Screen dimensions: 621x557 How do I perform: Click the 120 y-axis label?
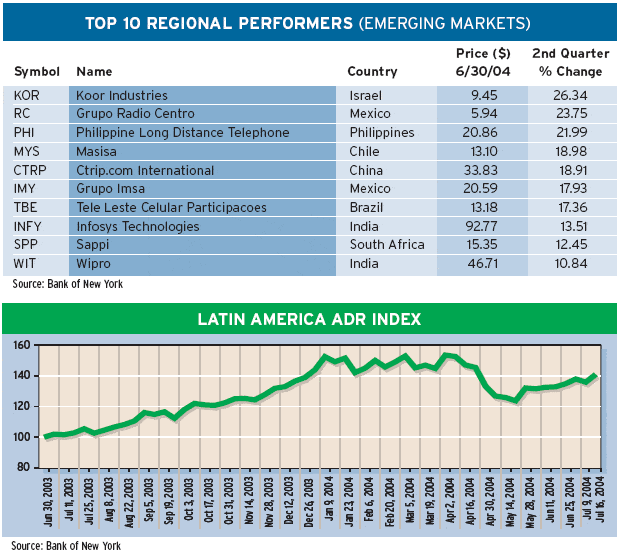[x=21, y=406]
